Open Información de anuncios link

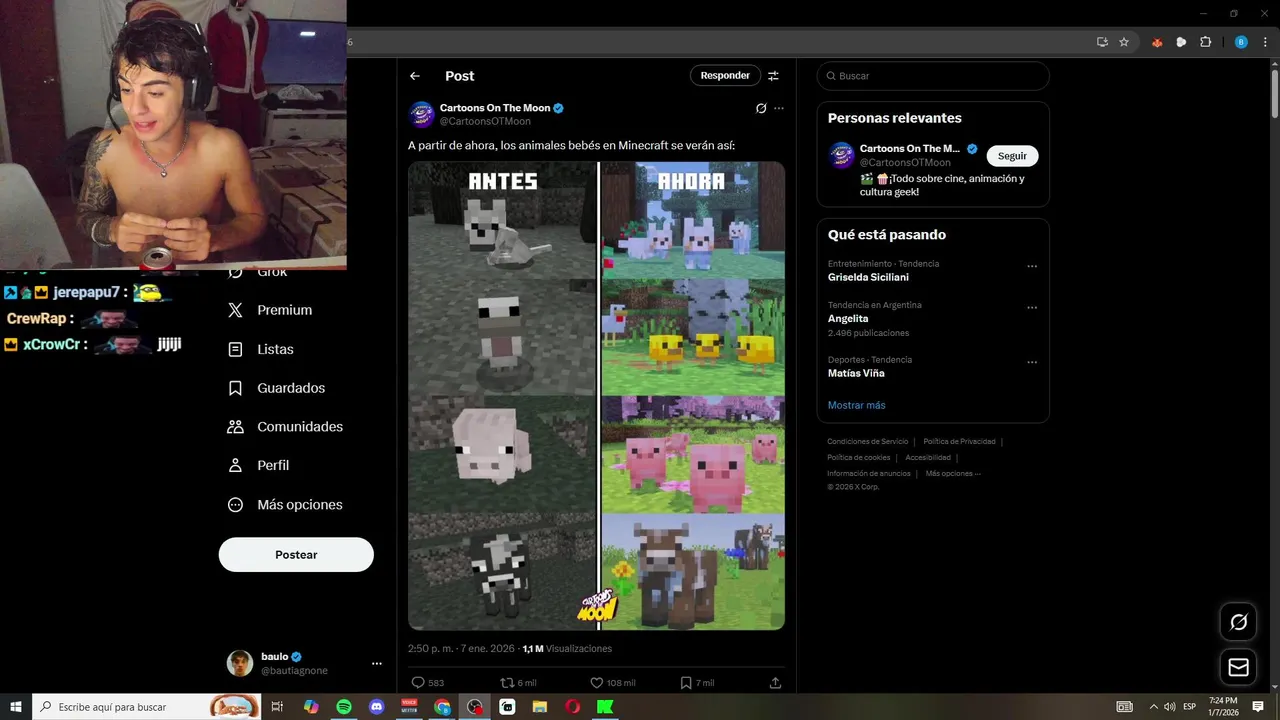(x=869, y=474)
